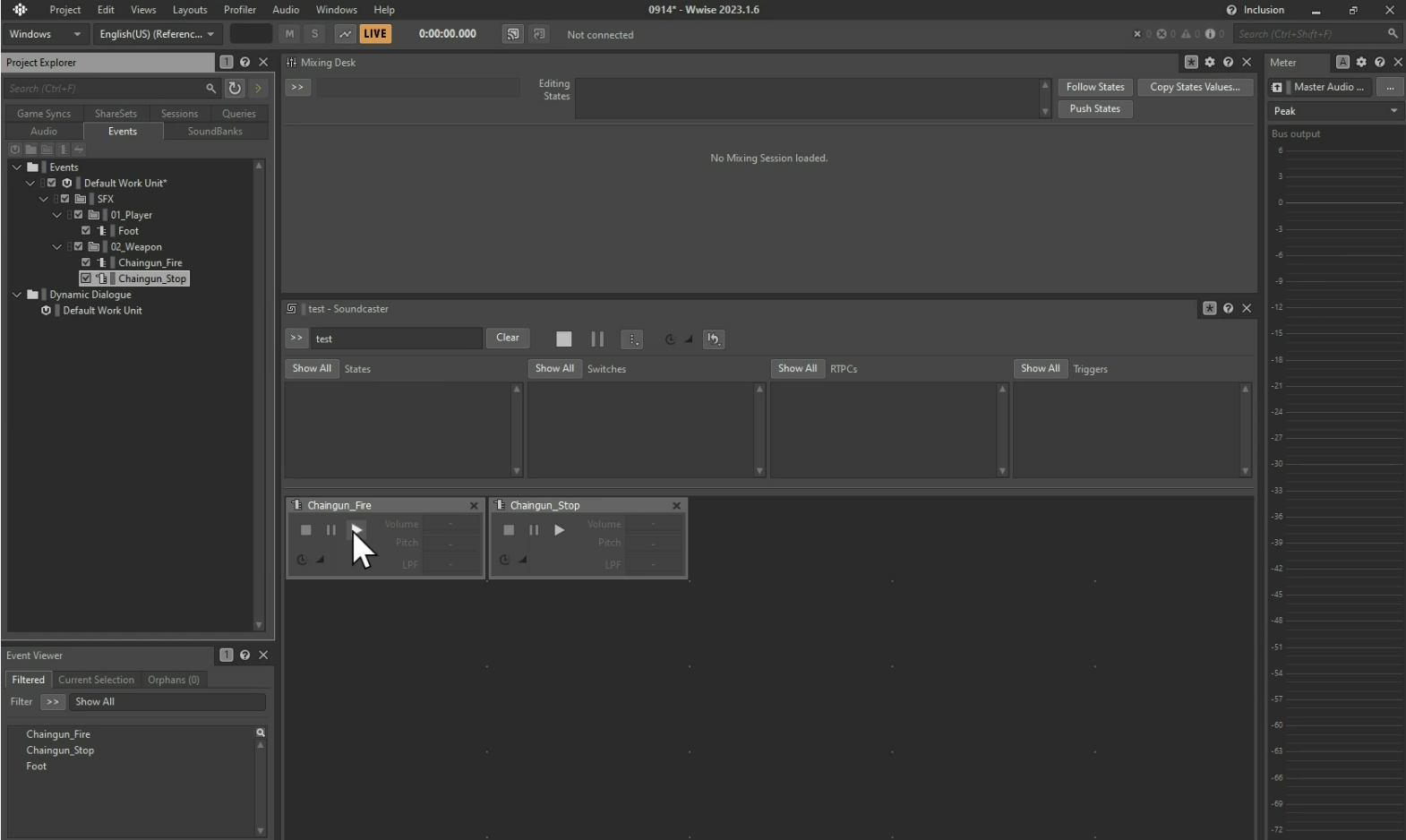Uncheck the Foot event checkbox
The image size is (1406, 840).
86,230
